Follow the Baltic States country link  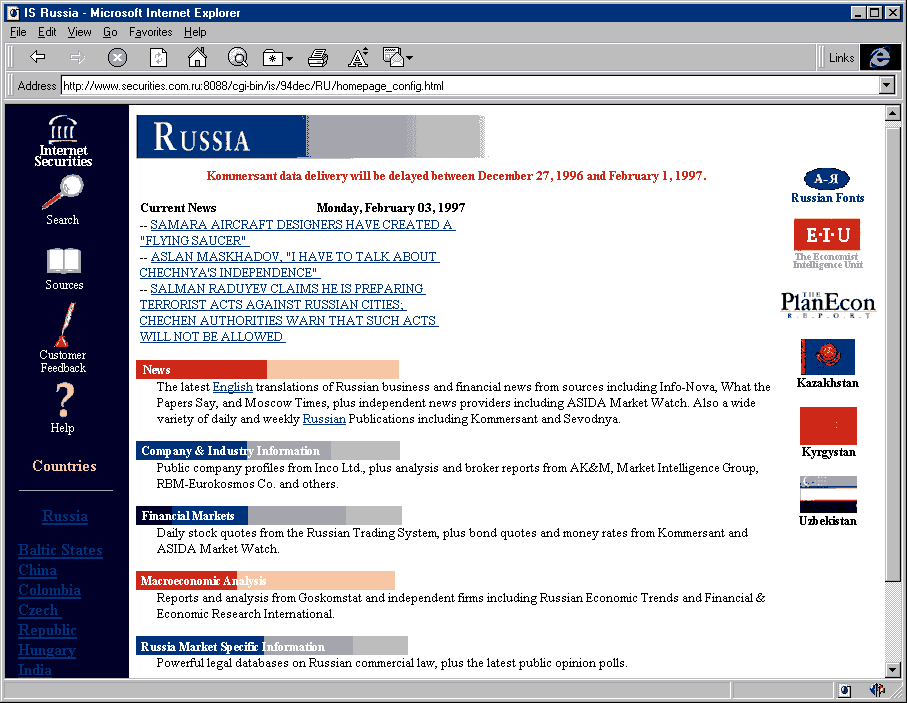click(60, 550)
